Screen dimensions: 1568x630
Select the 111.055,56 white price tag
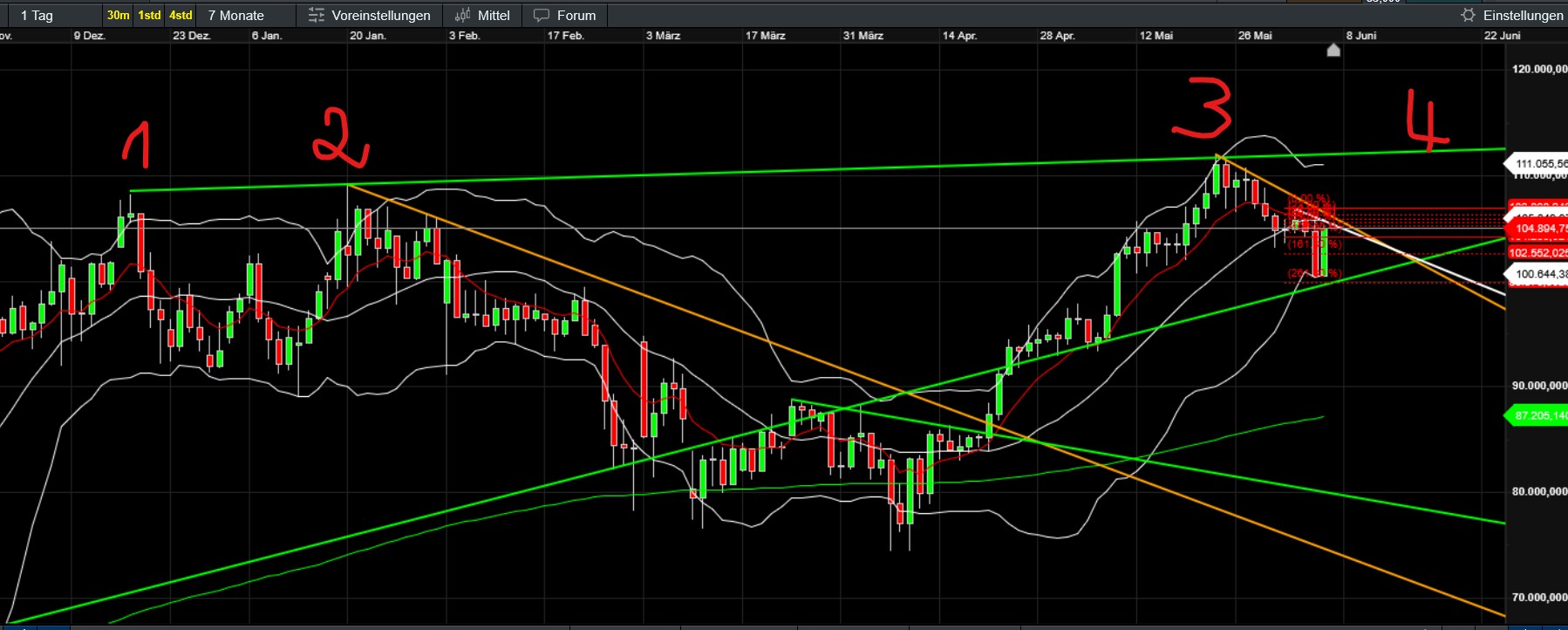(1537, 163)
